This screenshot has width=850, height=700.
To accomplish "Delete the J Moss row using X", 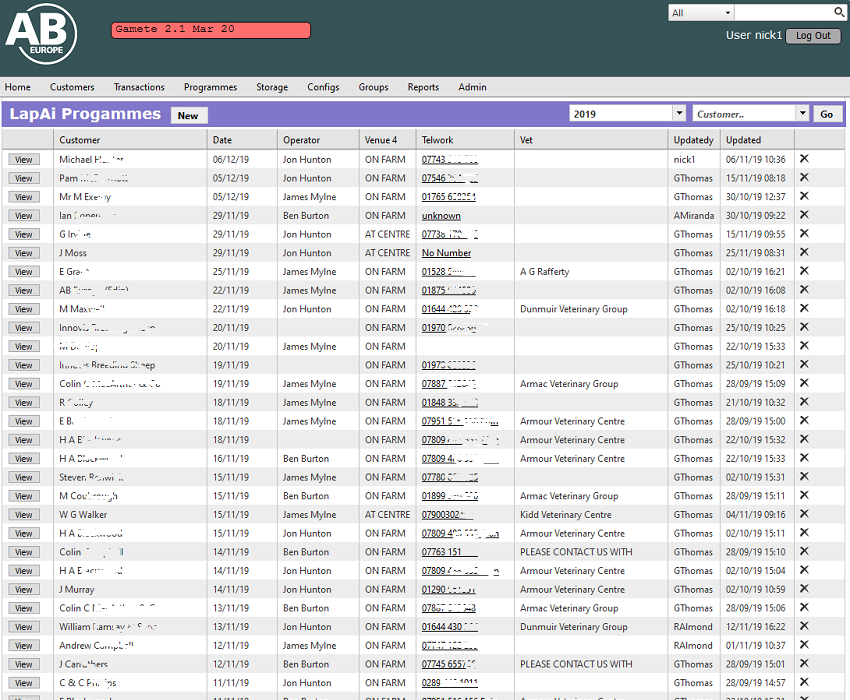I will pyautogui.click(x=804, y=253).
